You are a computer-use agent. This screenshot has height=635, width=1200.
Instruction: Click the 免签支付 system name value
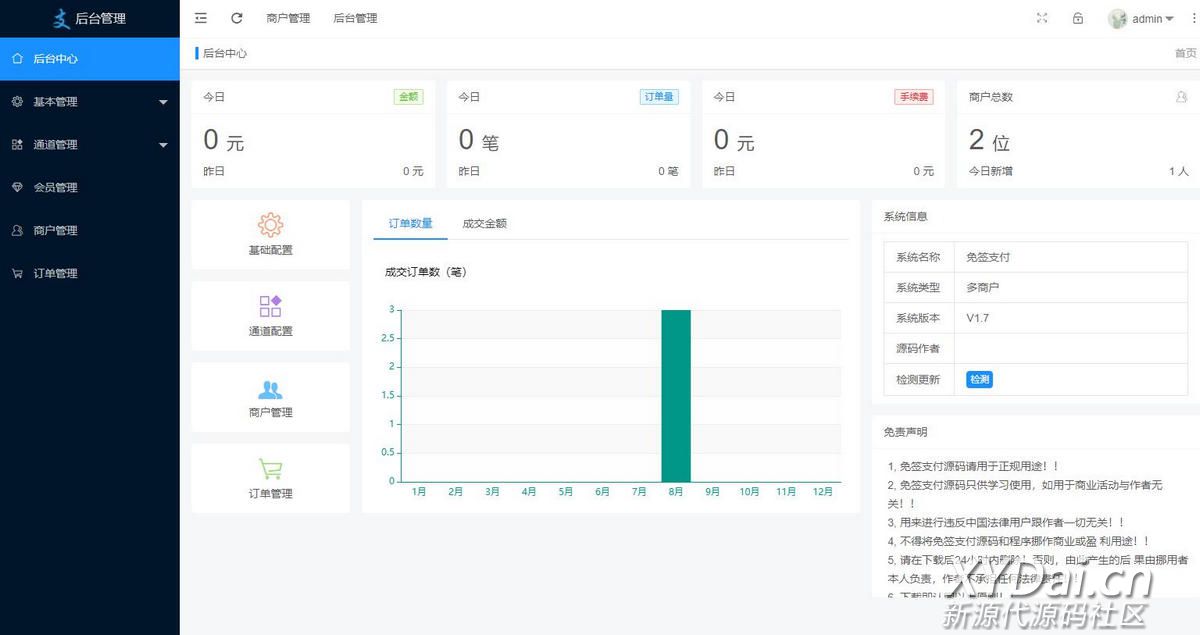pyautogui.click(x=988, y=257)
